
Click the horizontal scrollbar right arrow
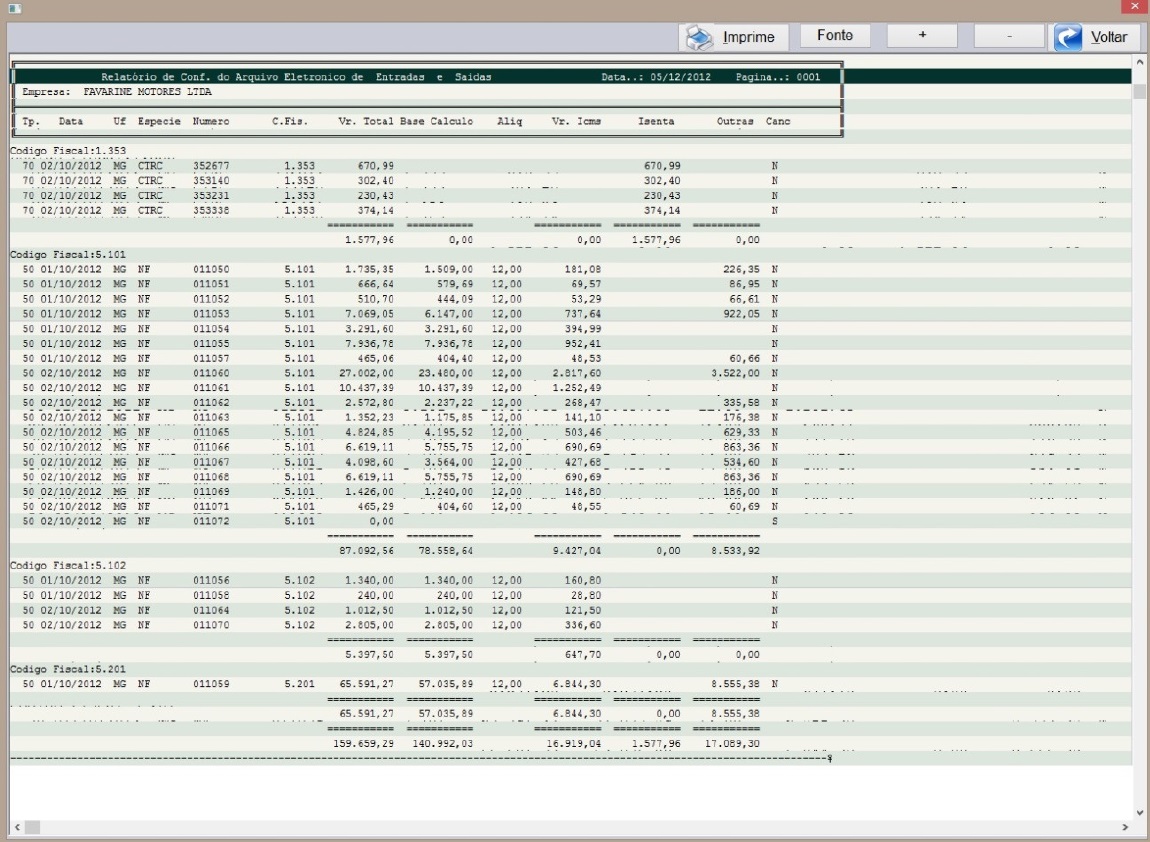click(1125, 828)
